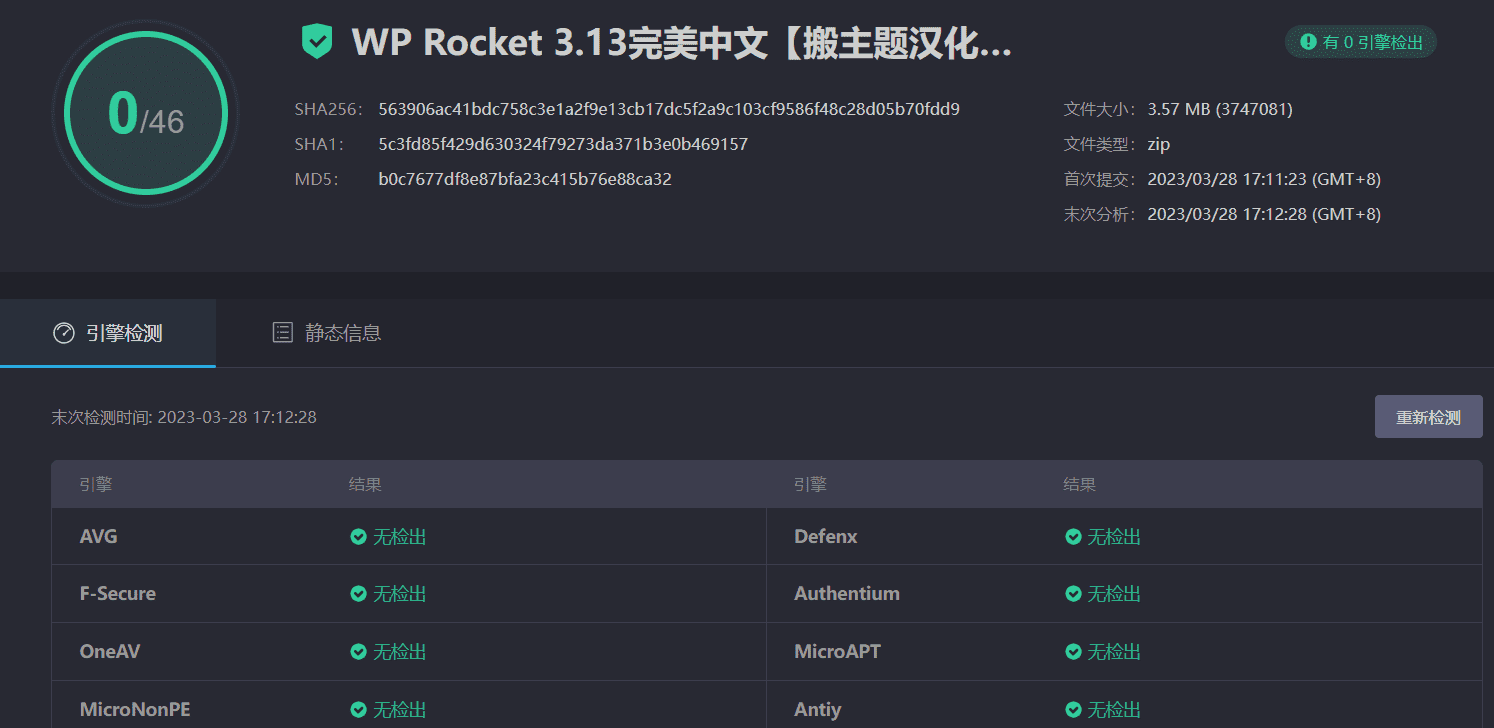Click the right 结果 column header
Image resolution: width=1494 pixels, height=728 pixels.
coord(1080,485)
